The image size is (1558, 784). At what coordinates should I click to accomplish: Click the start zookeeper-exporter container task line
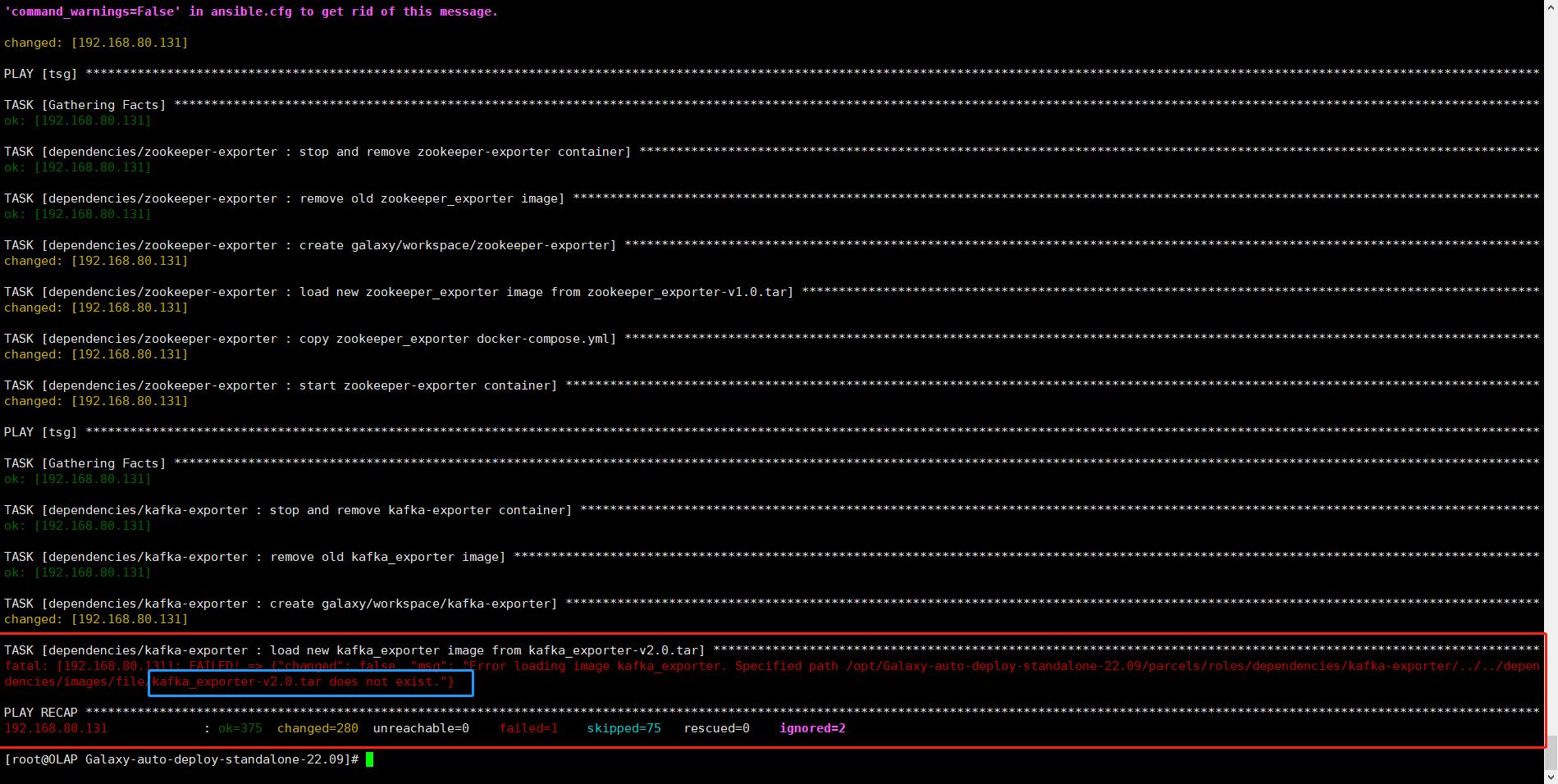pos(281,385)
